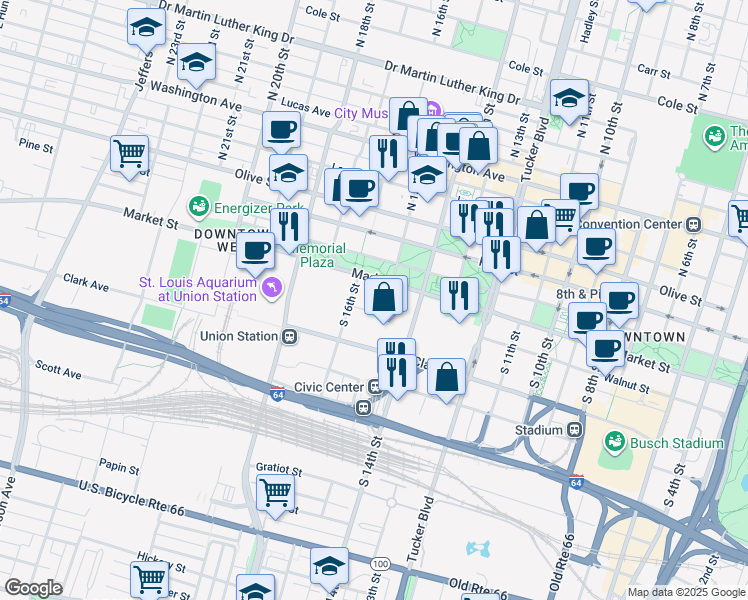The height and width of the screenshot is (600, 748).
Task: Open the City Museum purple label
Action: [361, 114]
